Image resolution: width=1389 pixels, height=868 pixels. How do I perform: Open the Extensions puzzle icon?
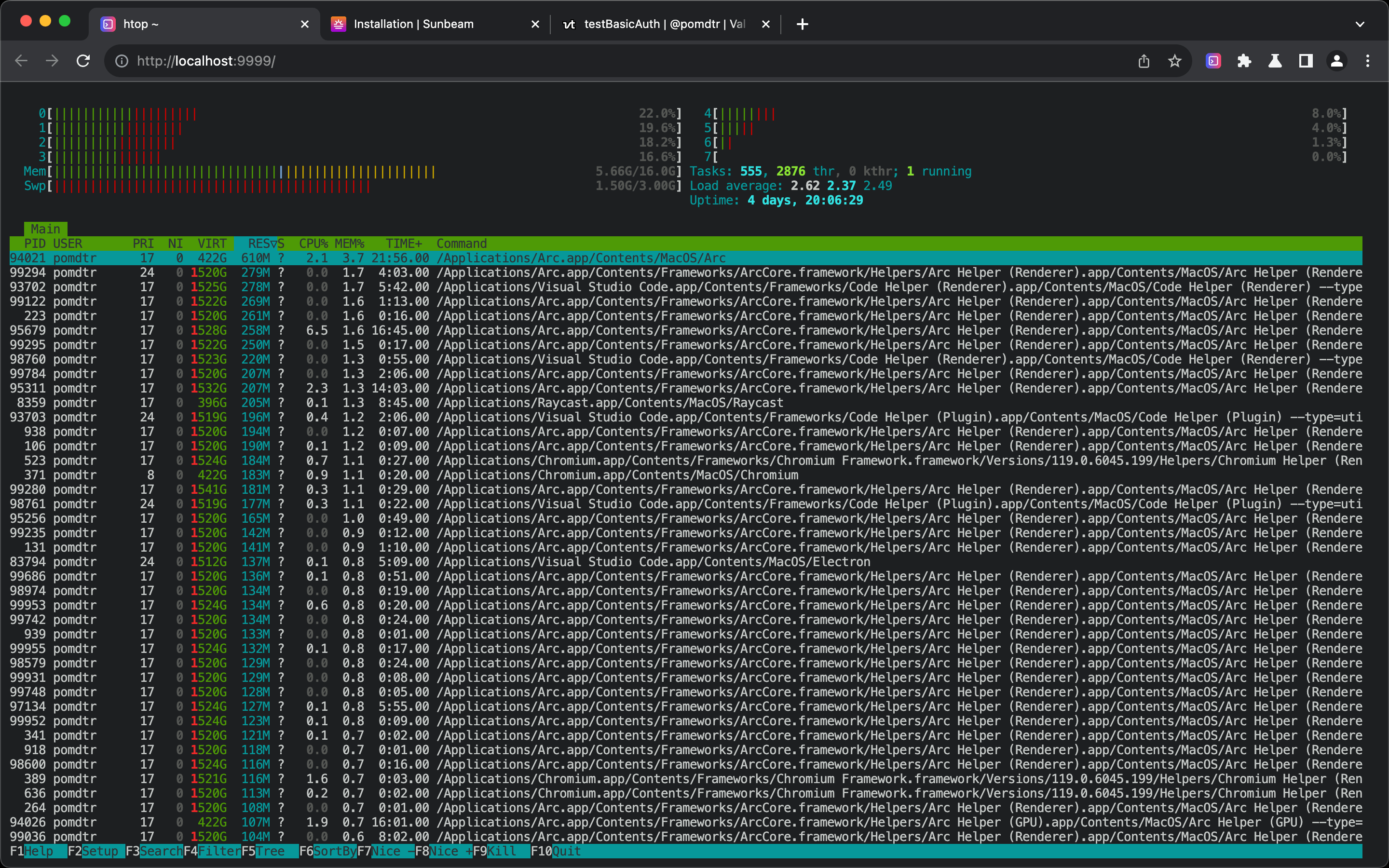click(x=1244, y=61)
